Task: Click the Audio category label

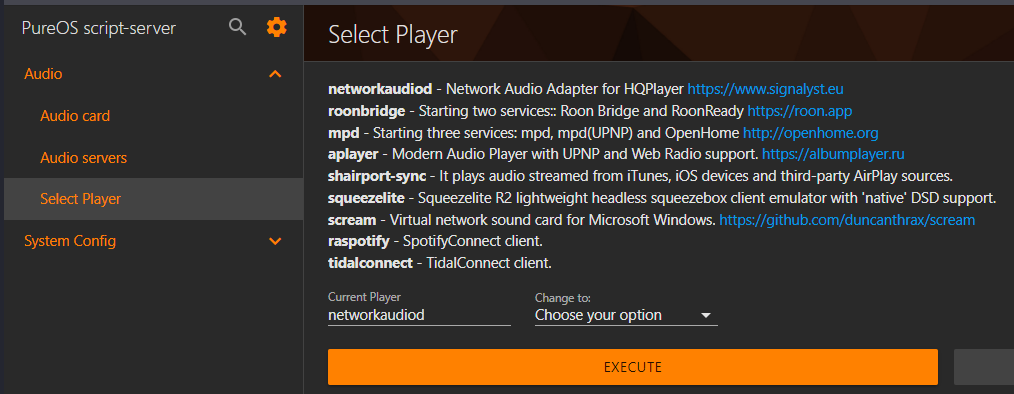Action: 43,74
